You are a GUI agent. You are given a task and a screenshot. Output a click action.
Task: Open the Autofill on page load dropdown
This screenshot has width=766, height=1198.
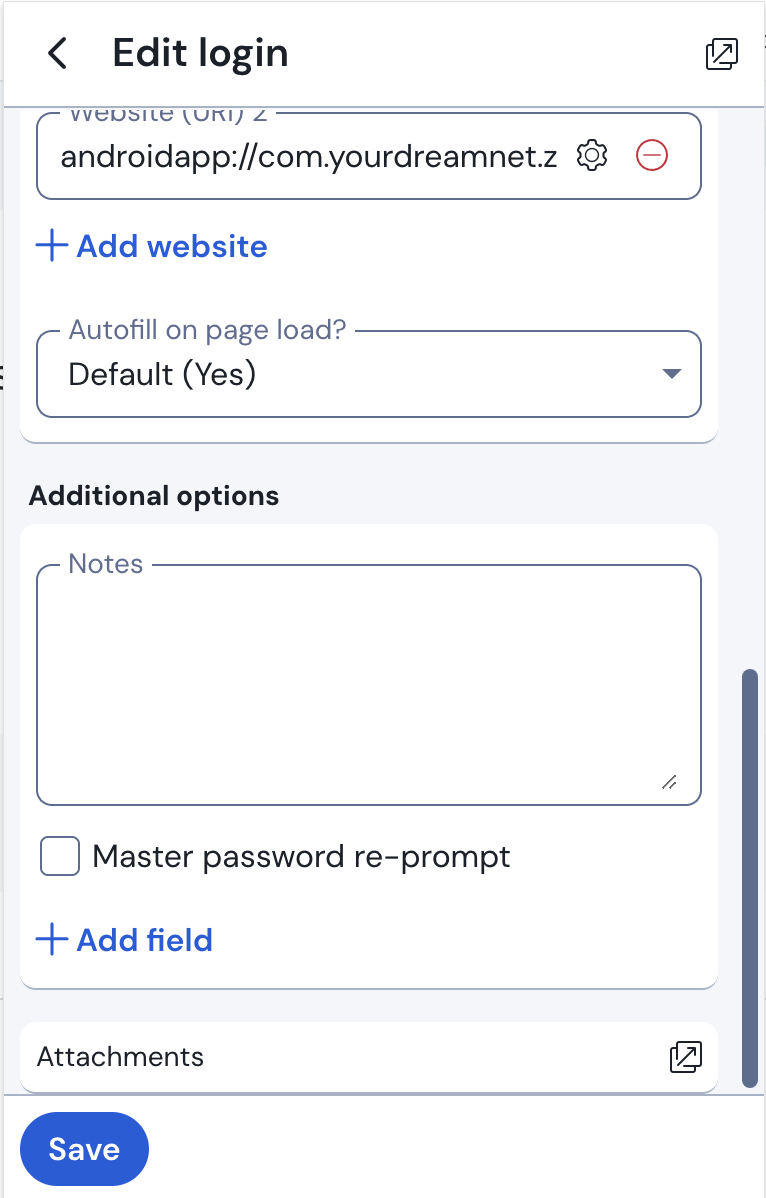(369, 374)
